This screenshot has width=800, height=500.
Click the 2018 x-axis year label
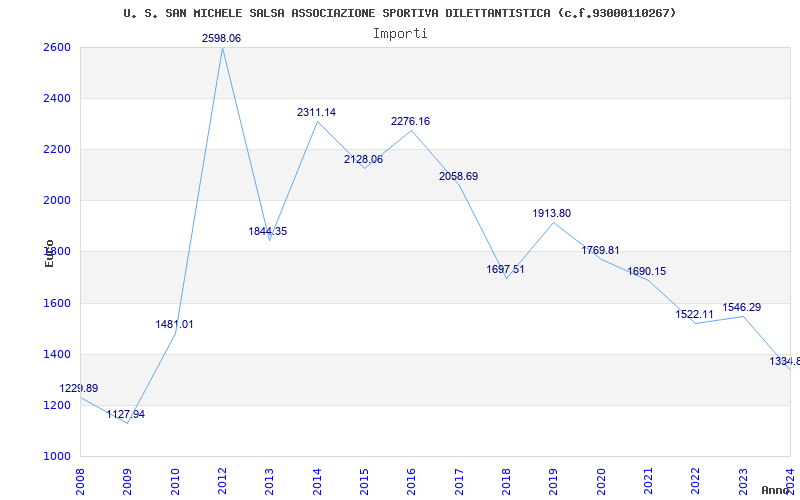point(506,482)
